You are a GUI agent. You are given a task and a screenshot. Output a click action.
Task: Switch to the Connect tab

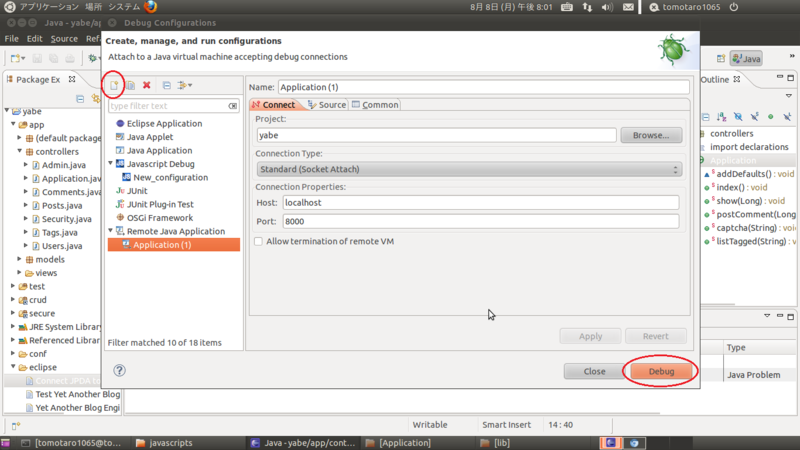(273, 105)
